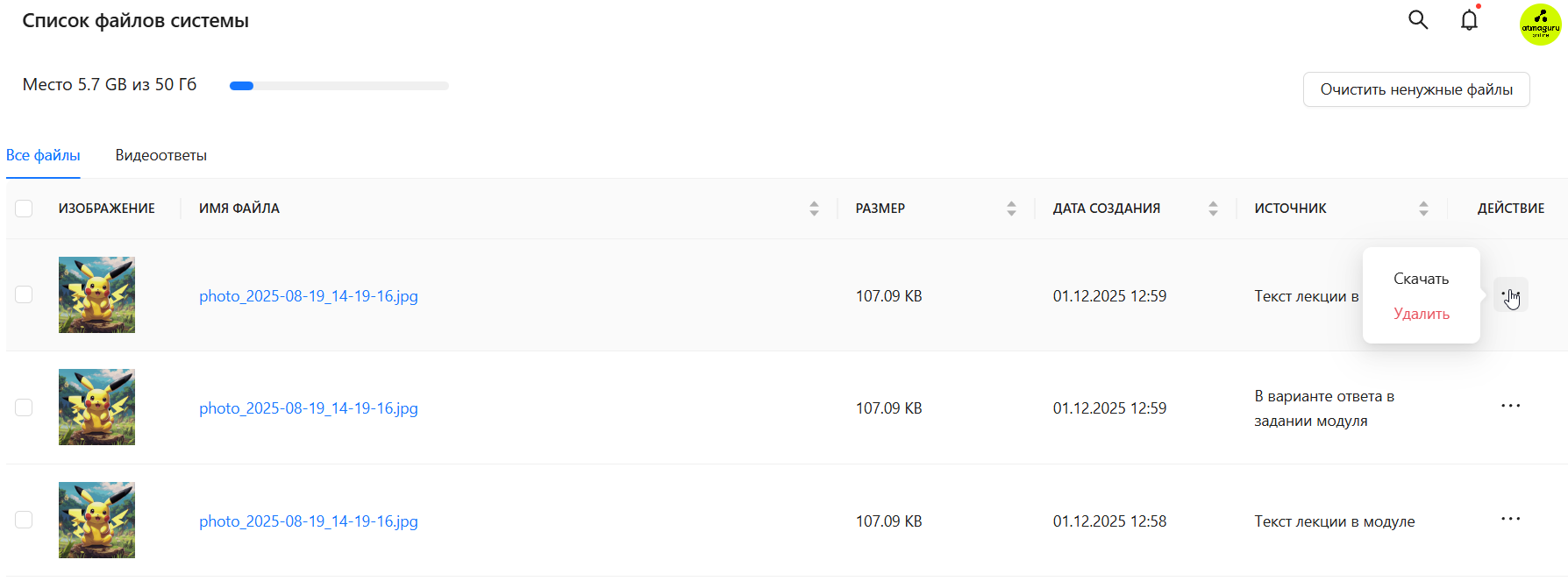The width and height of the screenshot is (1568, 581).
Task: Open the search magnifier icon
Action: 1418,20
